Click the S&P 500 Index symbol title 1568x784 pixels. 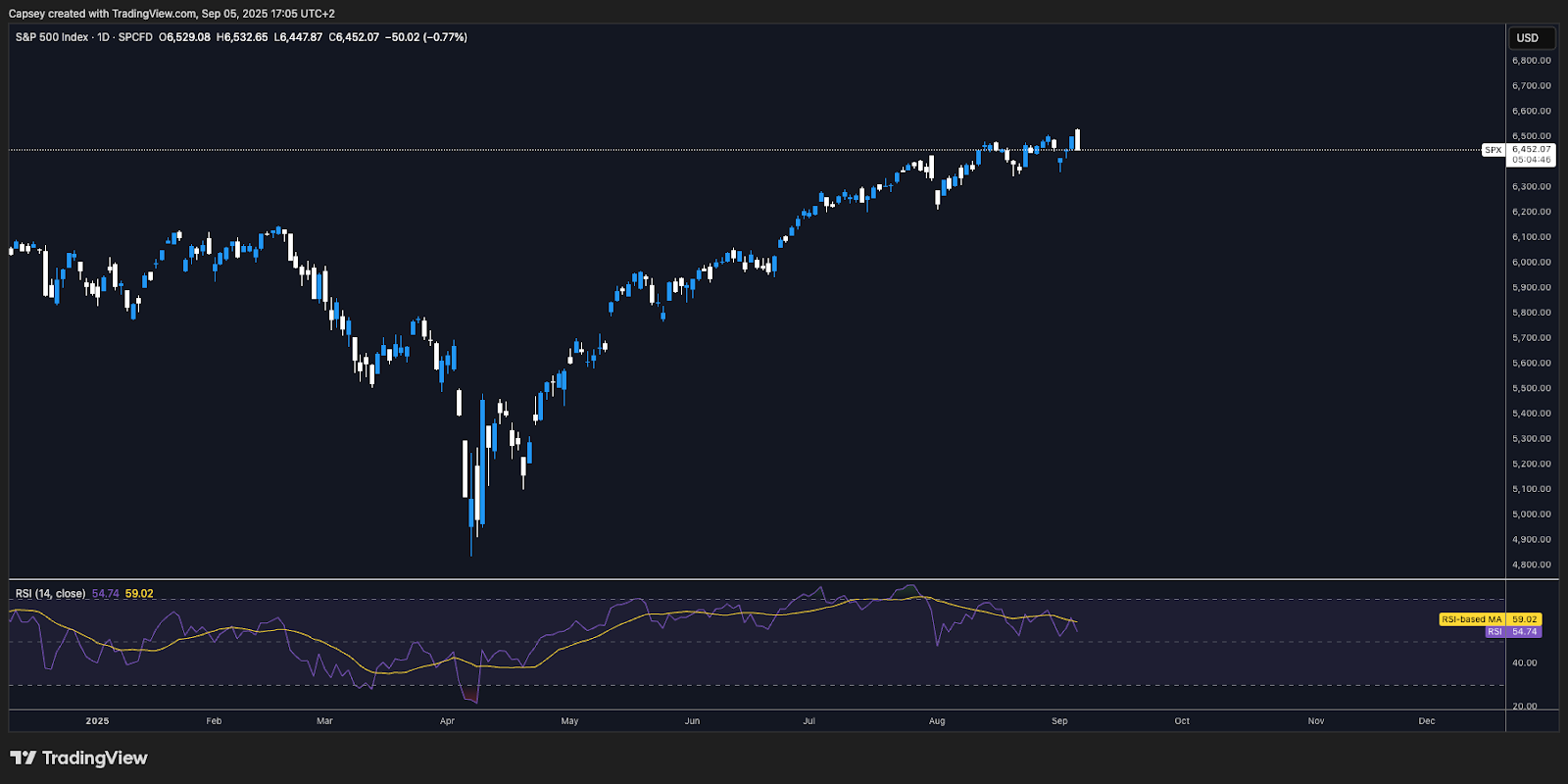point(52,37)
